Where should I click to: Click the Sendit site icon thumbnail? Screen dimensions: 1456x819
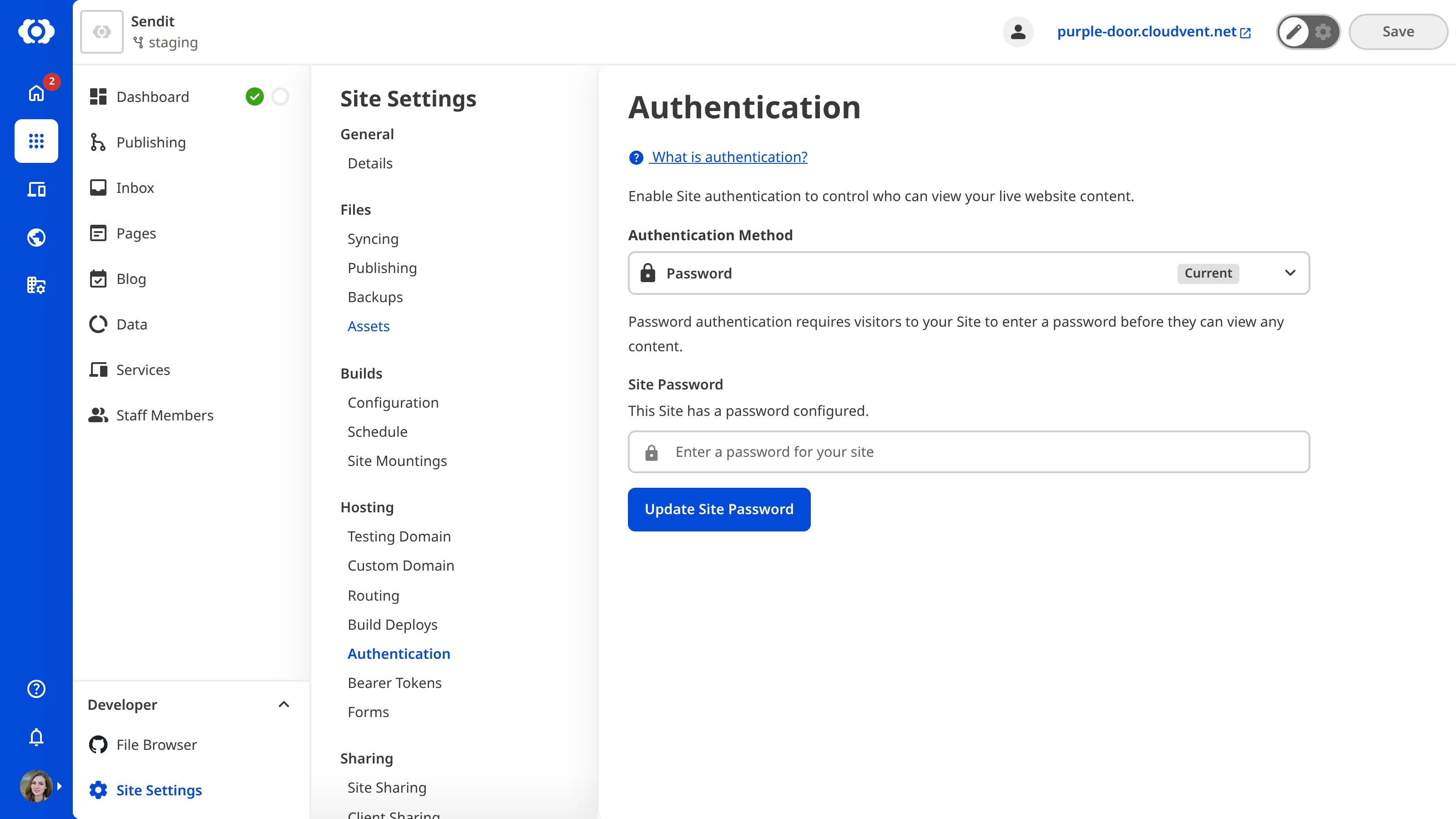click(x=102, y=32)
